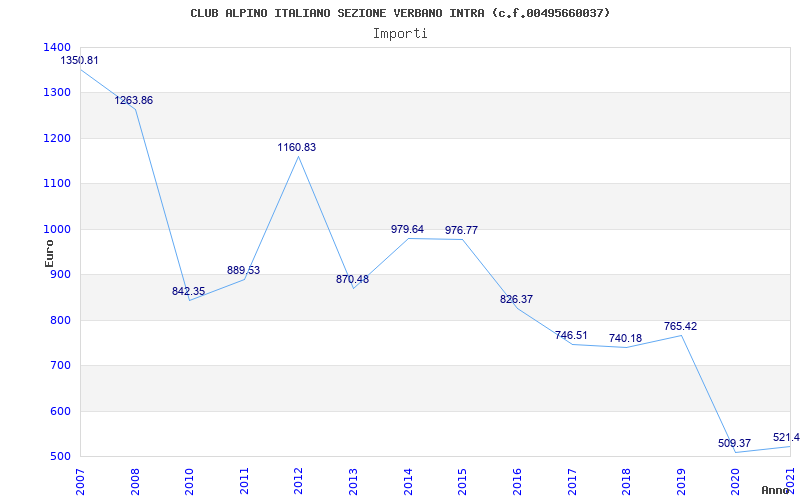
Task: Click the 2019 x-axis year label
Action: [681, 481]
